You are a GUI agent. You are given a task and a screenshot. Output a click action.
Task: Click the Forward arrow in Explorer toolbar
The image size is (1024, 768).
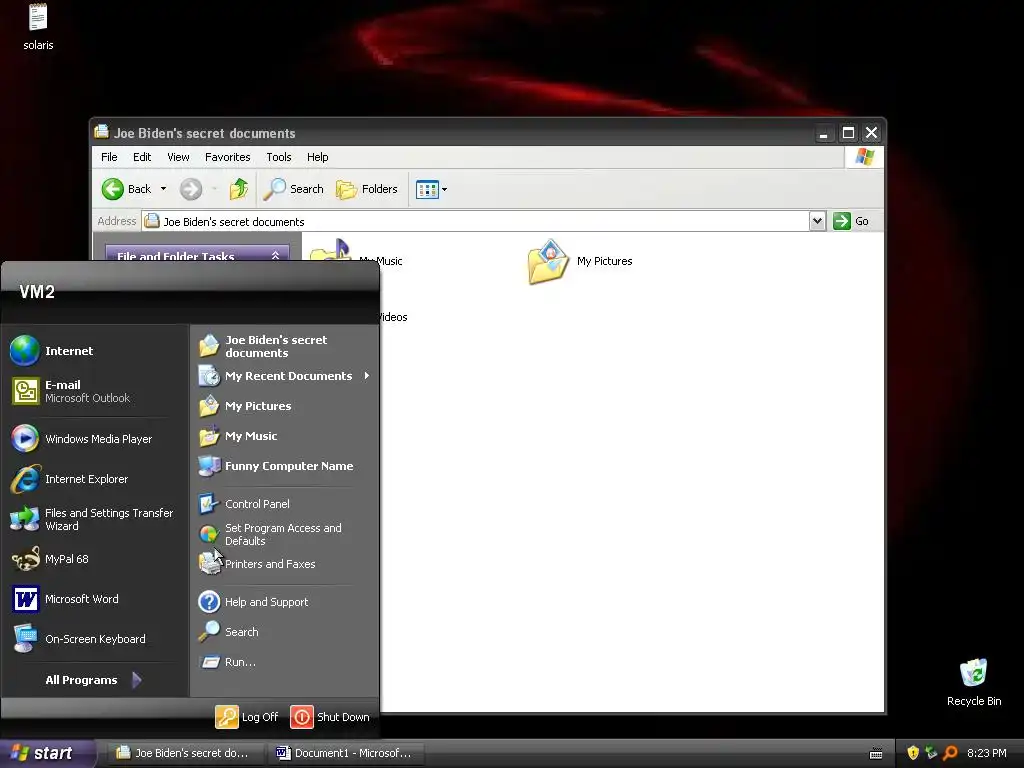[191, 189]
